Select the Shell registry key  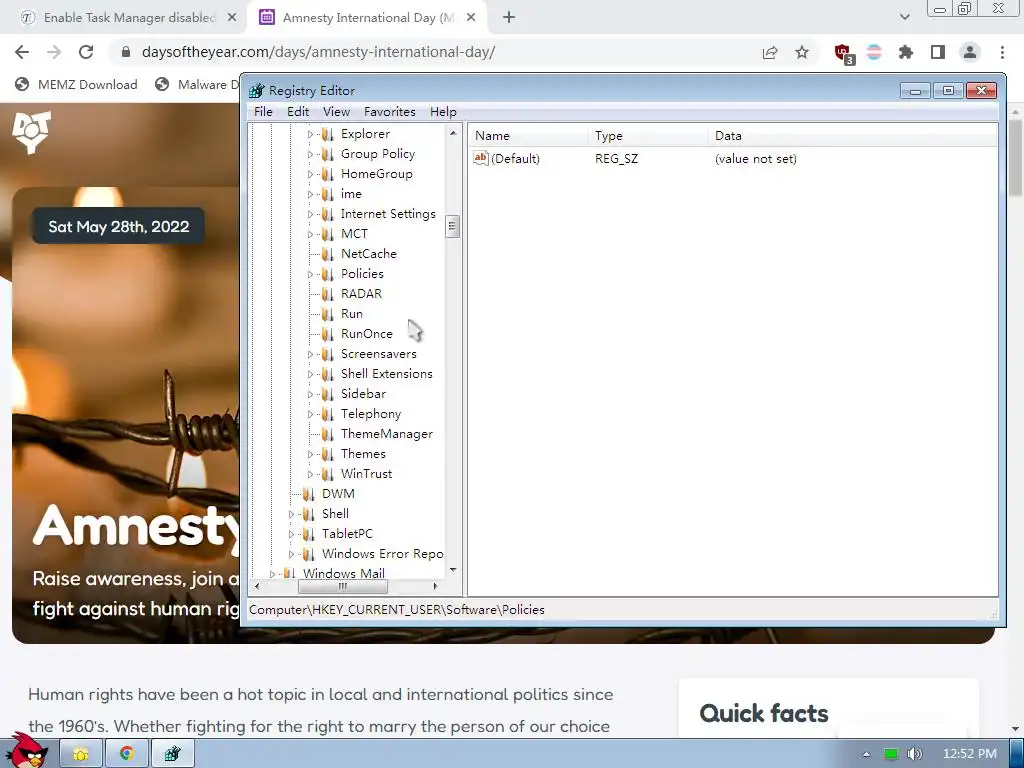(x=335, y=514)
